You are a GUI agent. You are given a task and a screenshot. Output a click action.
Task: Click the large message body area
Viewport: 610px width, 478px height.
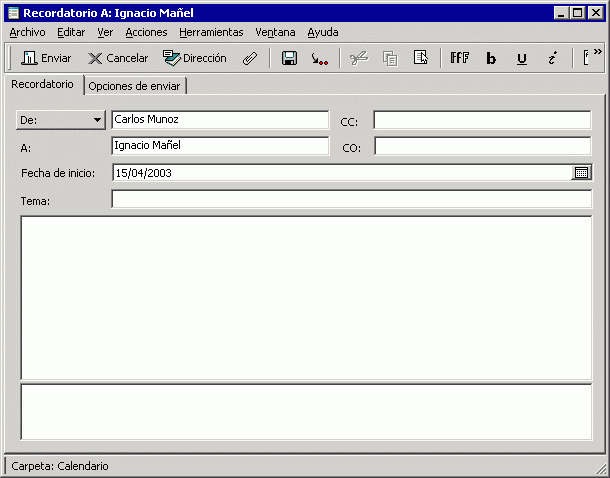(x=306, y=298)
